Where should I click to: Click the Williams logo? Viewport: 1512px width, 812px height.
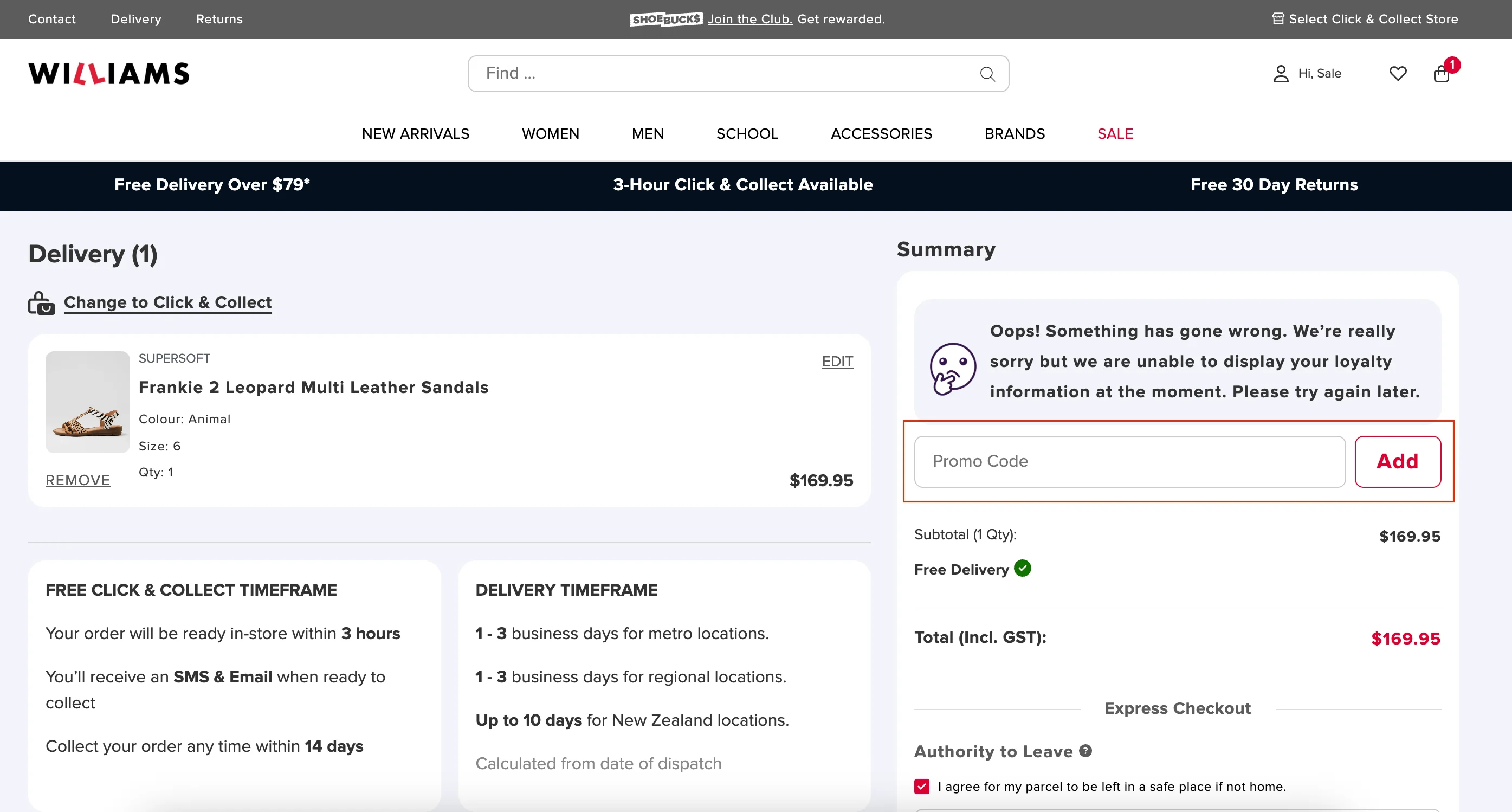coord(108,73)
